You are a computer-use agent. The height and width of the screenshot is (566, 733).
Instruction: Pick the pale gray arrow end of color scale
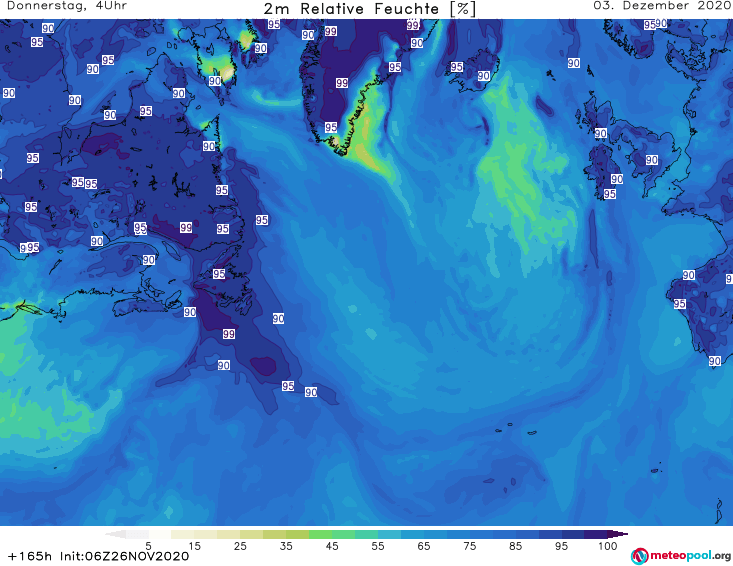[x=115, y=534]
